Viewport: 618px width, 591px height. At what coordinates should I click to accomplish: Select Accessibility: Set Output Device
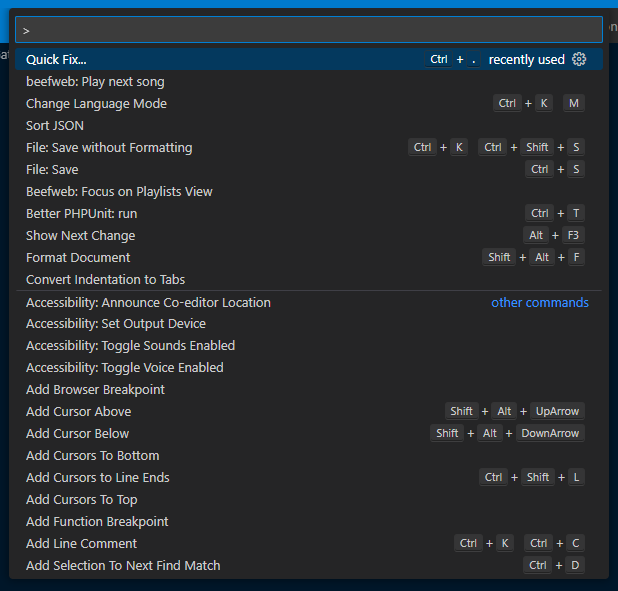tap(116, 324)
